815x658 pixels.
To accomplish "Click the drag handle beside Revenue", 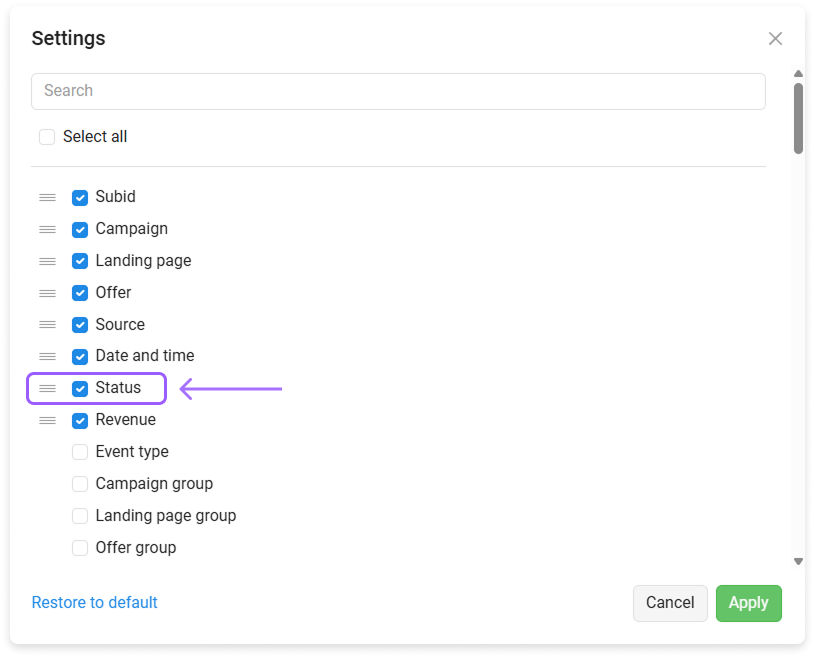I will (x=47, y=420).
